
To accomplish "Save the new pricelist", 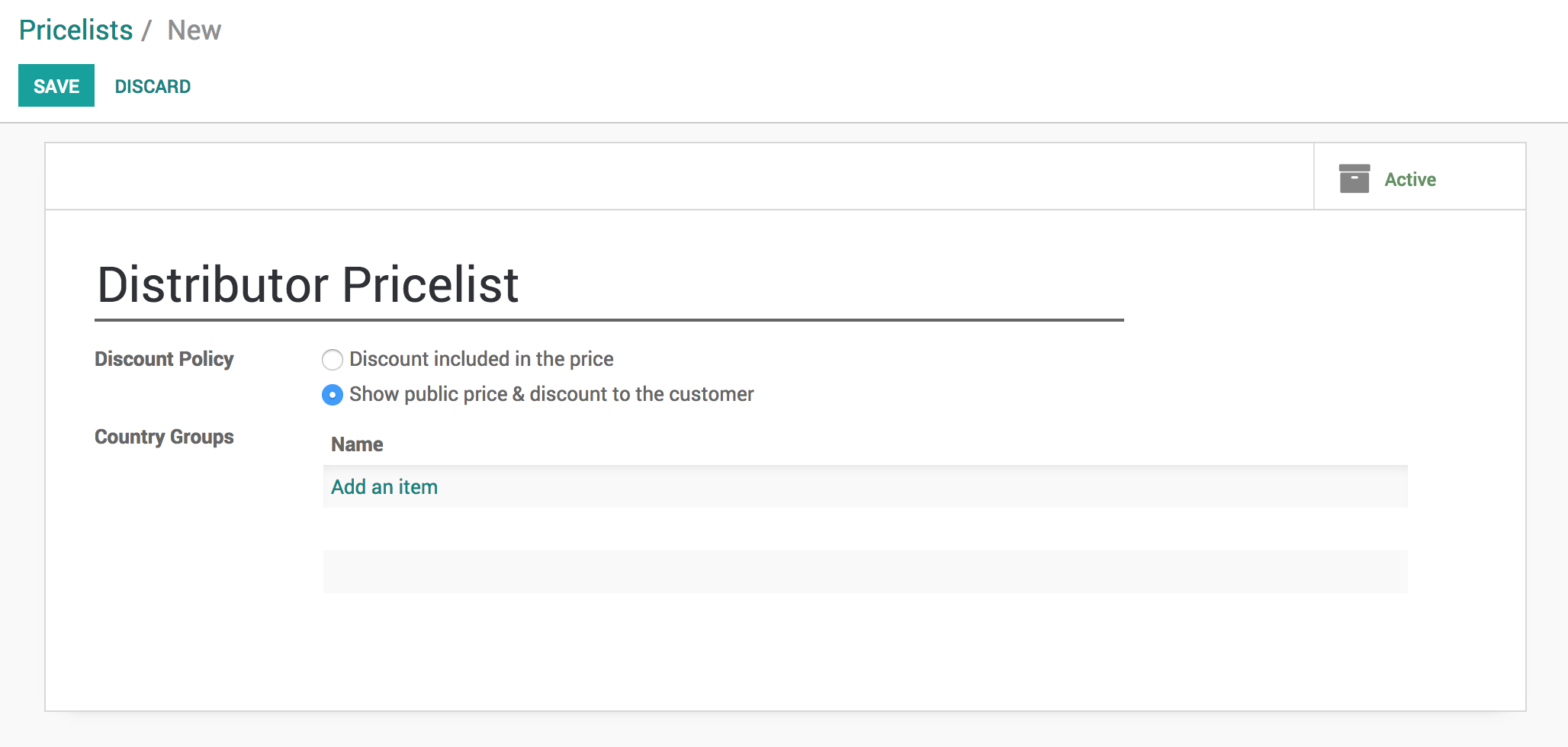I will pyautogui.click(x=56, y=86).
